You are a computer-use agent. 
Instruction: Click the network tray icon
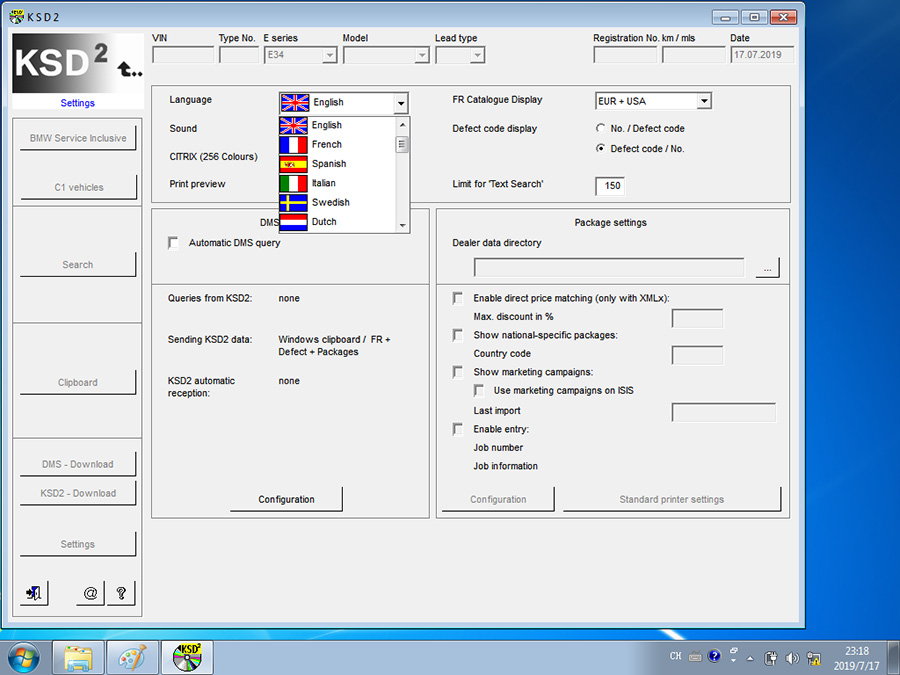click(x=813, y=658)
